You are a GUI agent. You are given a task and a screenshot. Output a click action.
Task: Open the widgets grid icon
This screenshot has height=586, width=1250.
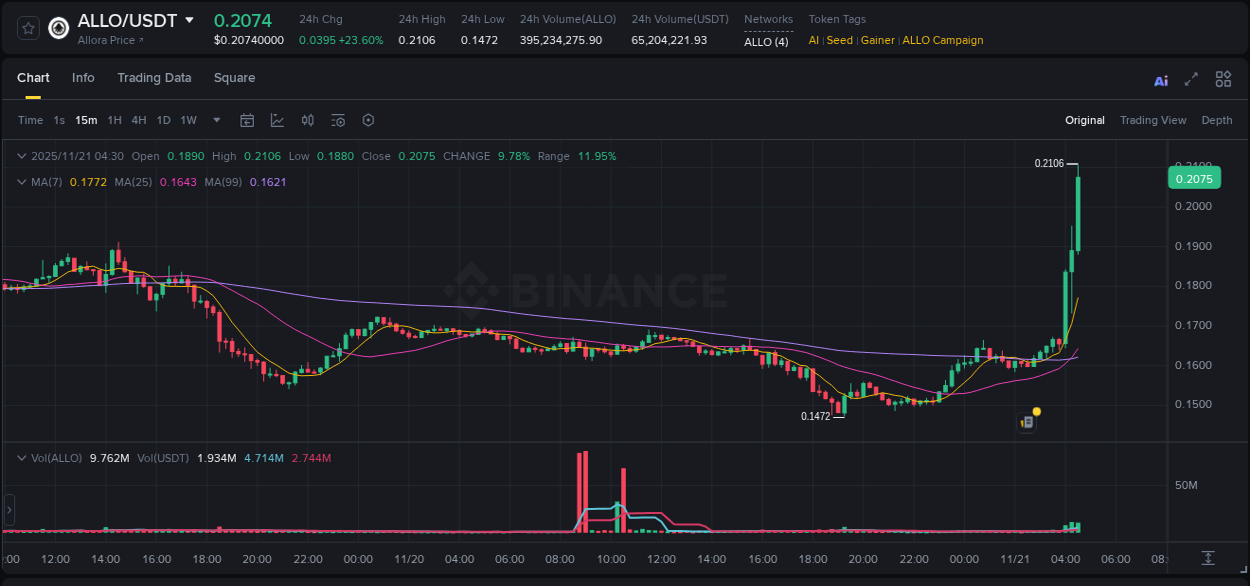(x=1223, y=78)
